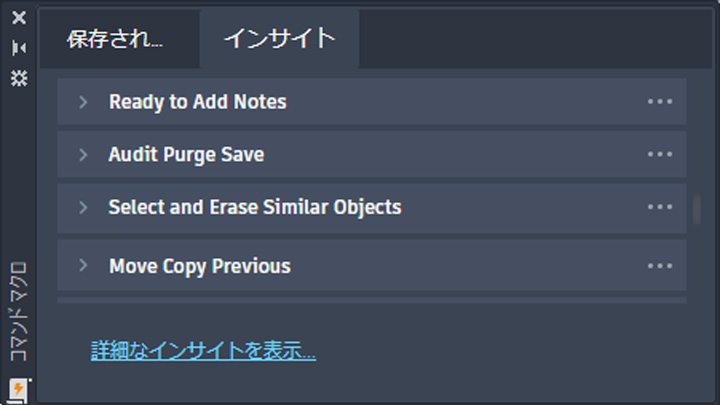Close the コマンドマクロ palette
Screen dimensions: 720x405
(x=19, y=17)
